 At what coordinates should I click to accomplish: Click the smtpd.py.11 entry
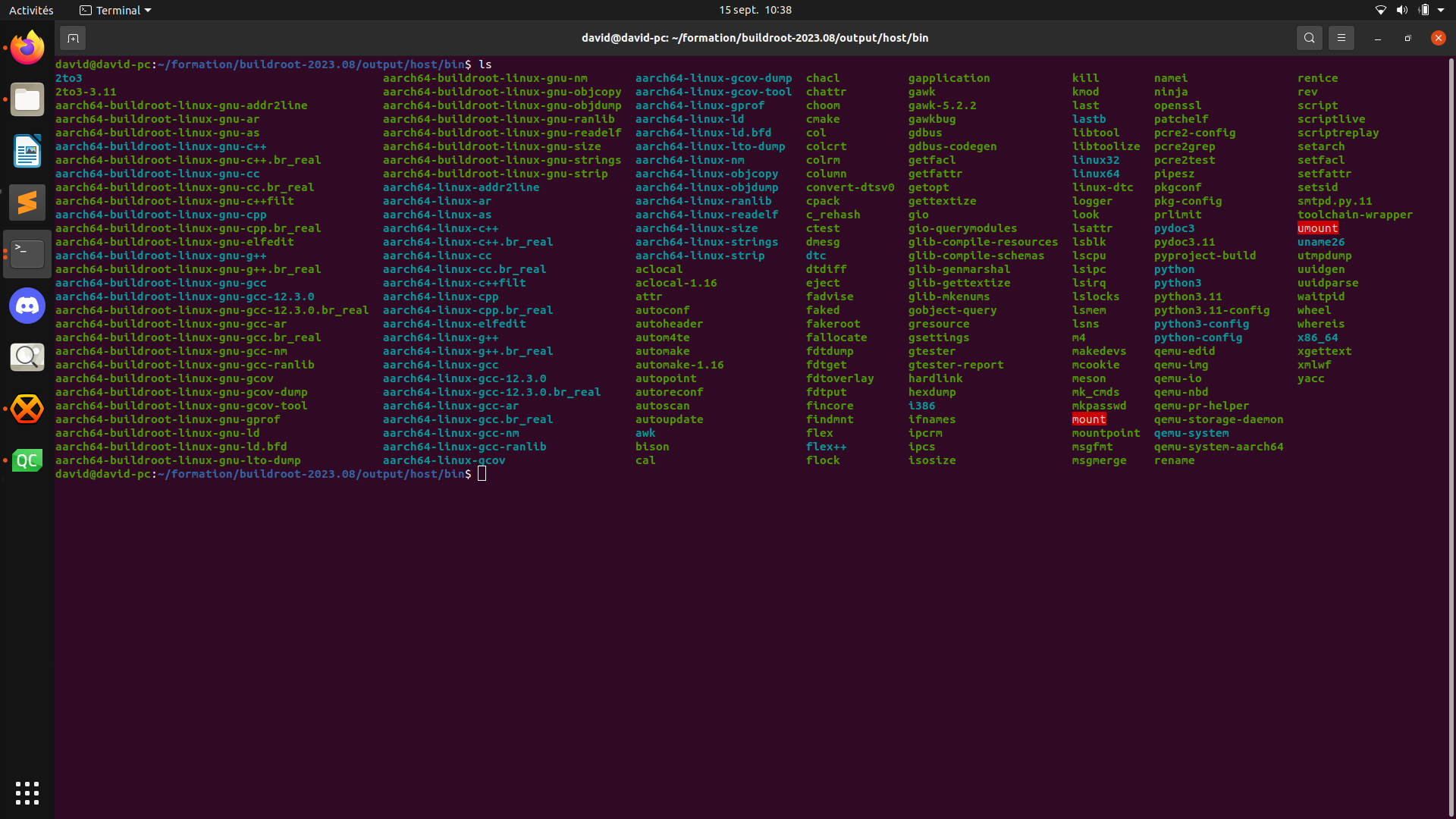[x=1335, y=201]
